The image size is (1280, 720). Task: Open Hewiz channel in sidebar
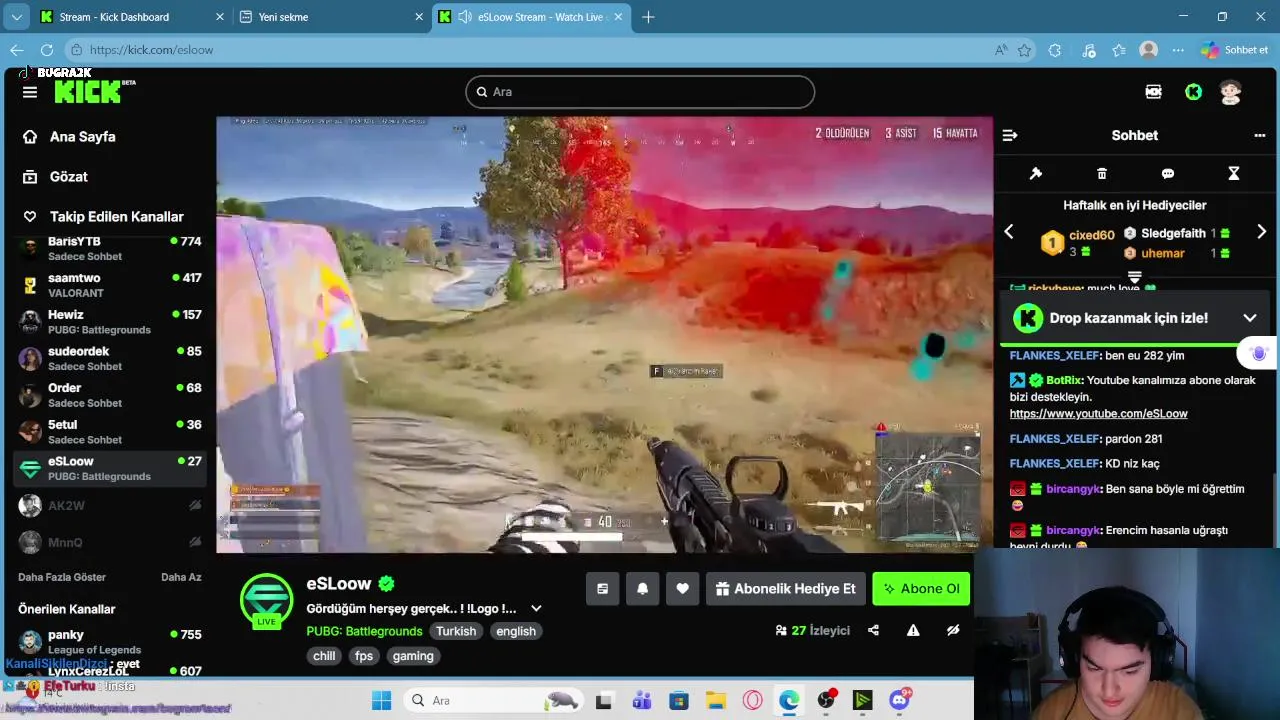[110, 322]
